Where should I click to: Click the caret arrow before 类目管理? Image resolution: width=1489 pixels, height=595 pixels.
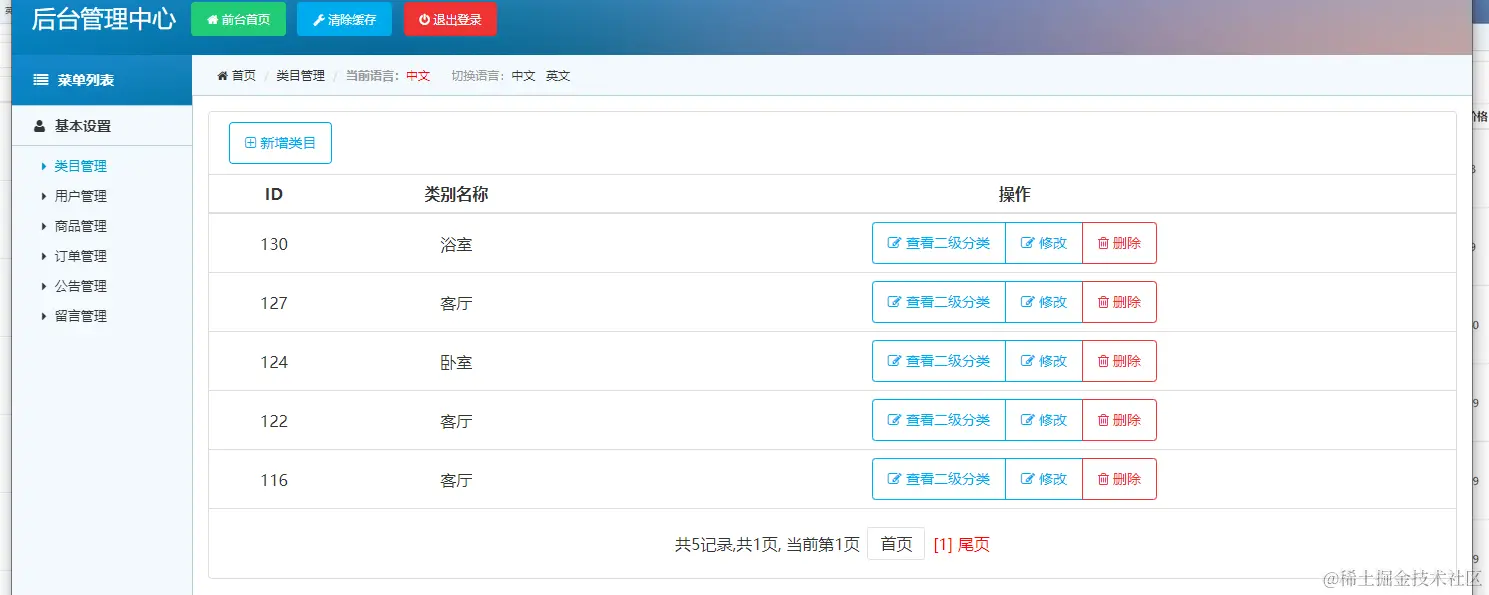44,166
